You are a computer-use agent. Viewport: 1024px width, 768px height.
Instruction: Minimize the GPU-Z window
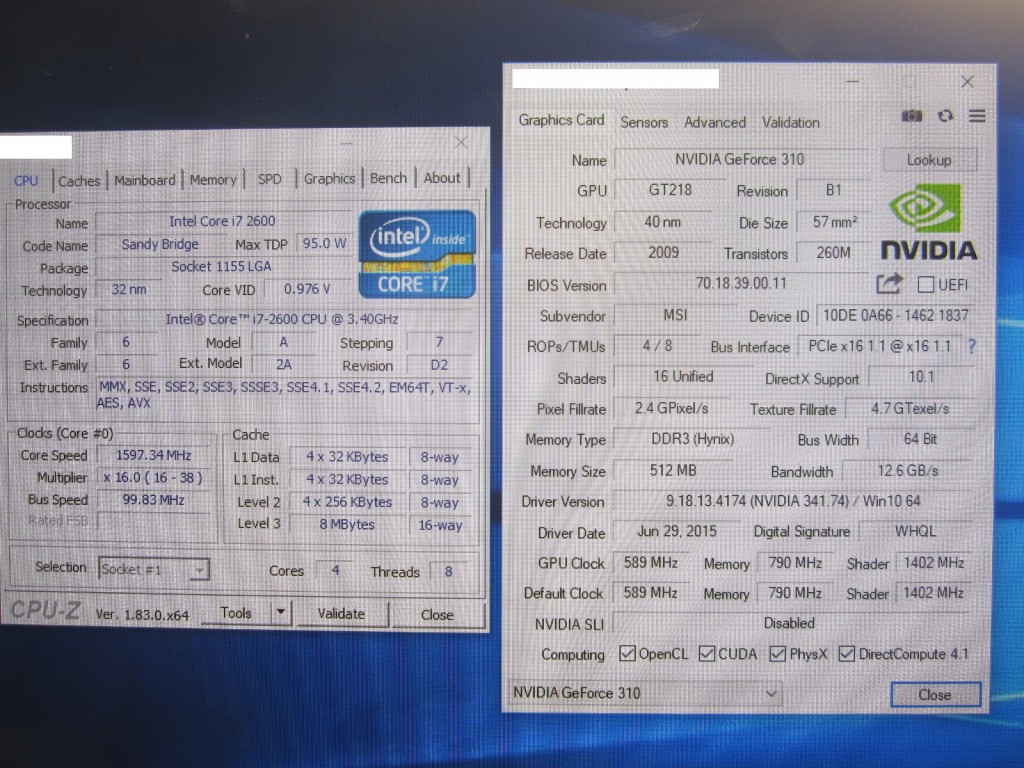coord(852,81)
